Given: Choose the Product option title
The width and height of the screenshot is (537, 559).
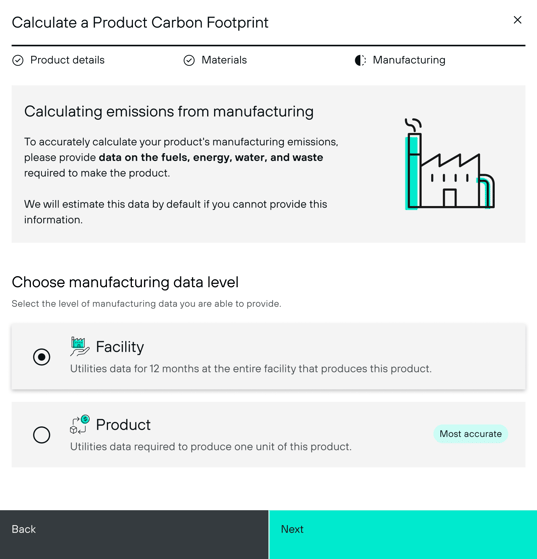Looking at the screenshot, I should point(123,425).
